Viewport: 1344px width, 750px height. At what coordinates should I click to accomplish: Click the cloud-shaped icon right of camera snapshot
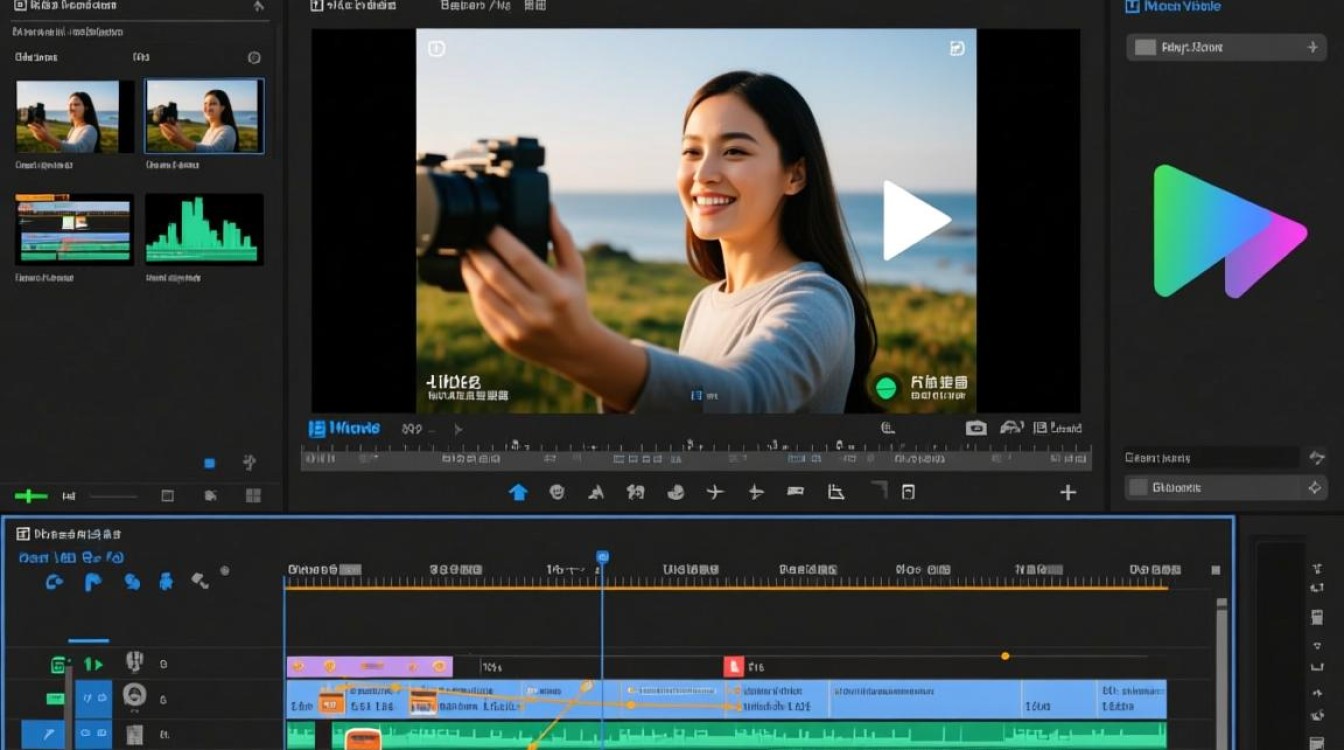click(1012, 428)
